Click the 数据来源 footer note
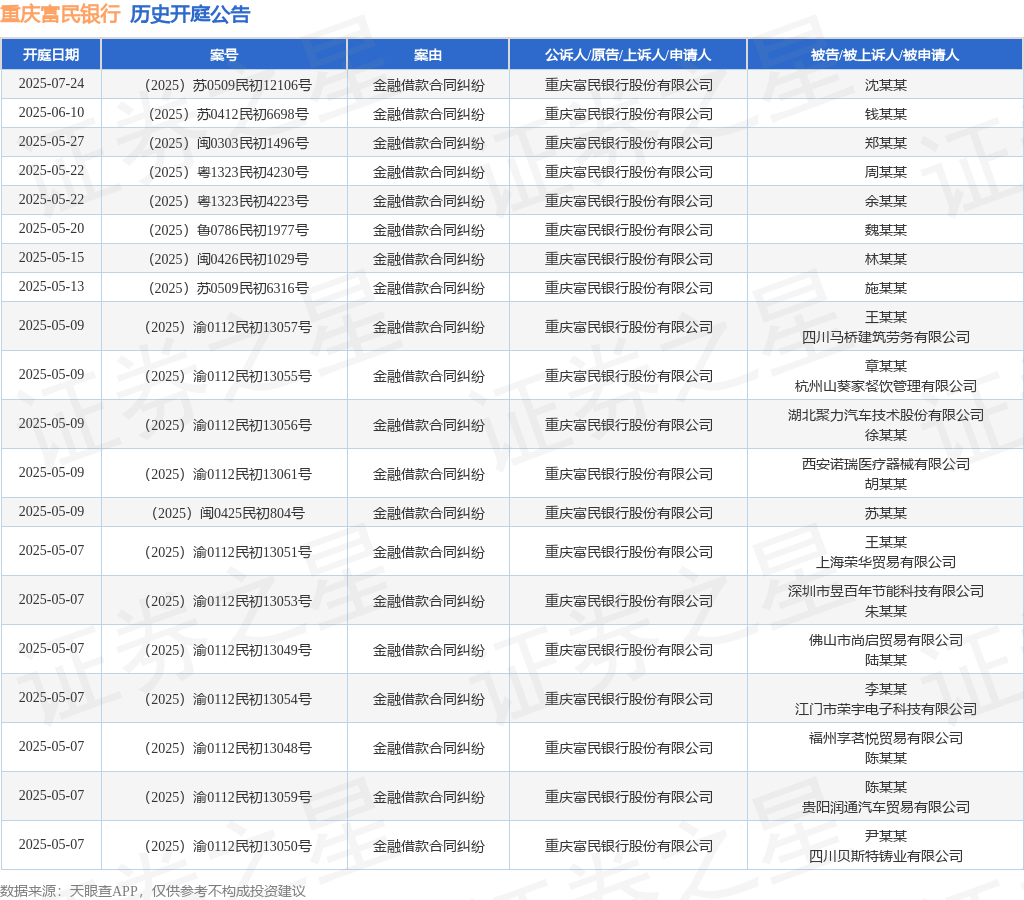This screenshot has height=900, width=1024. pos(153,891)
